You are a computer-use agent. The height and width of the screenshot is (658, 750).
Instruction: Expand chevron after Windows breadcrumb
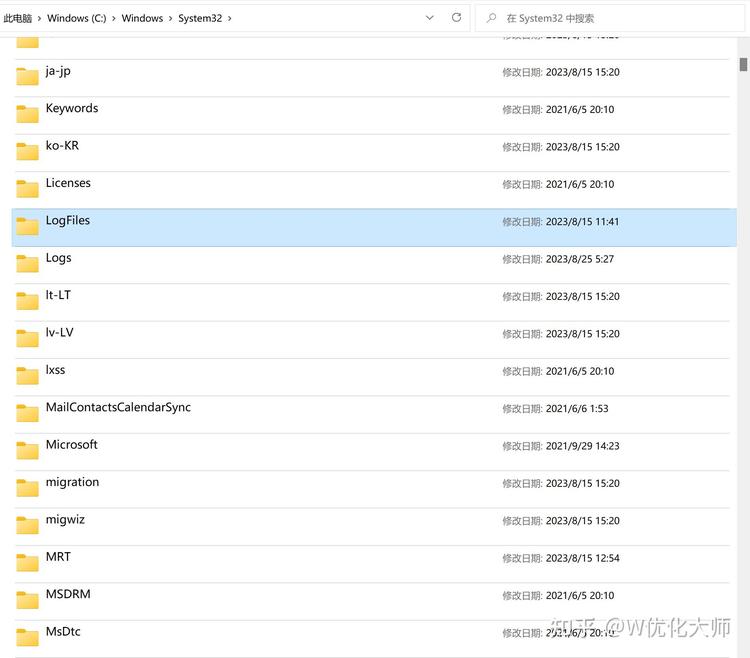click(x=170, y=19)
